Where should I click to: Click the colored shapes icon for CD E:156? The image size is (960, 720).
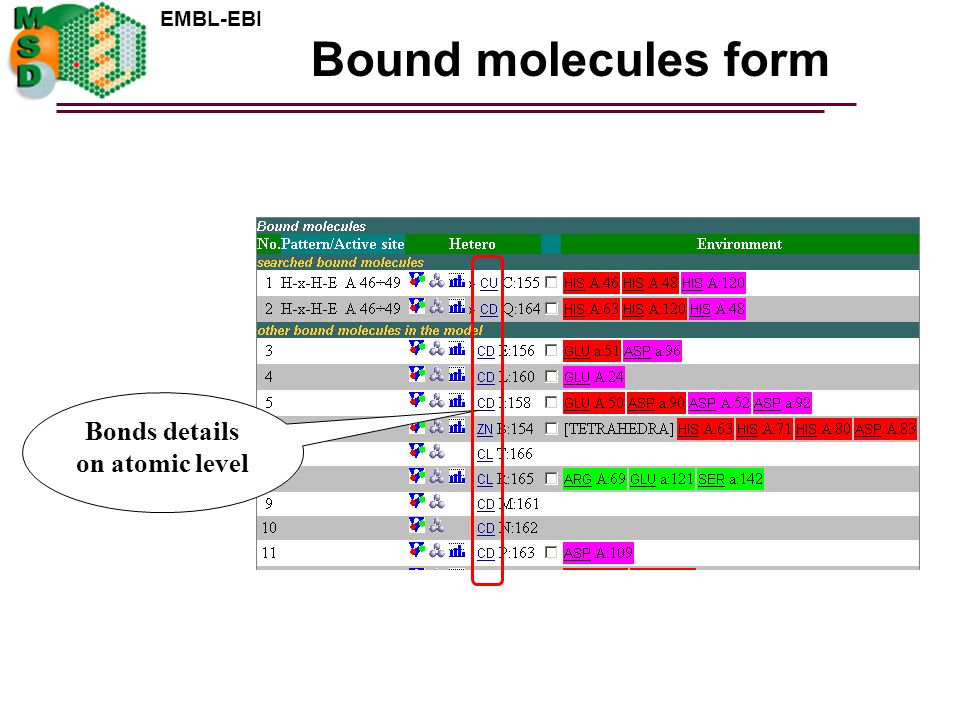(x=417, y=348)
